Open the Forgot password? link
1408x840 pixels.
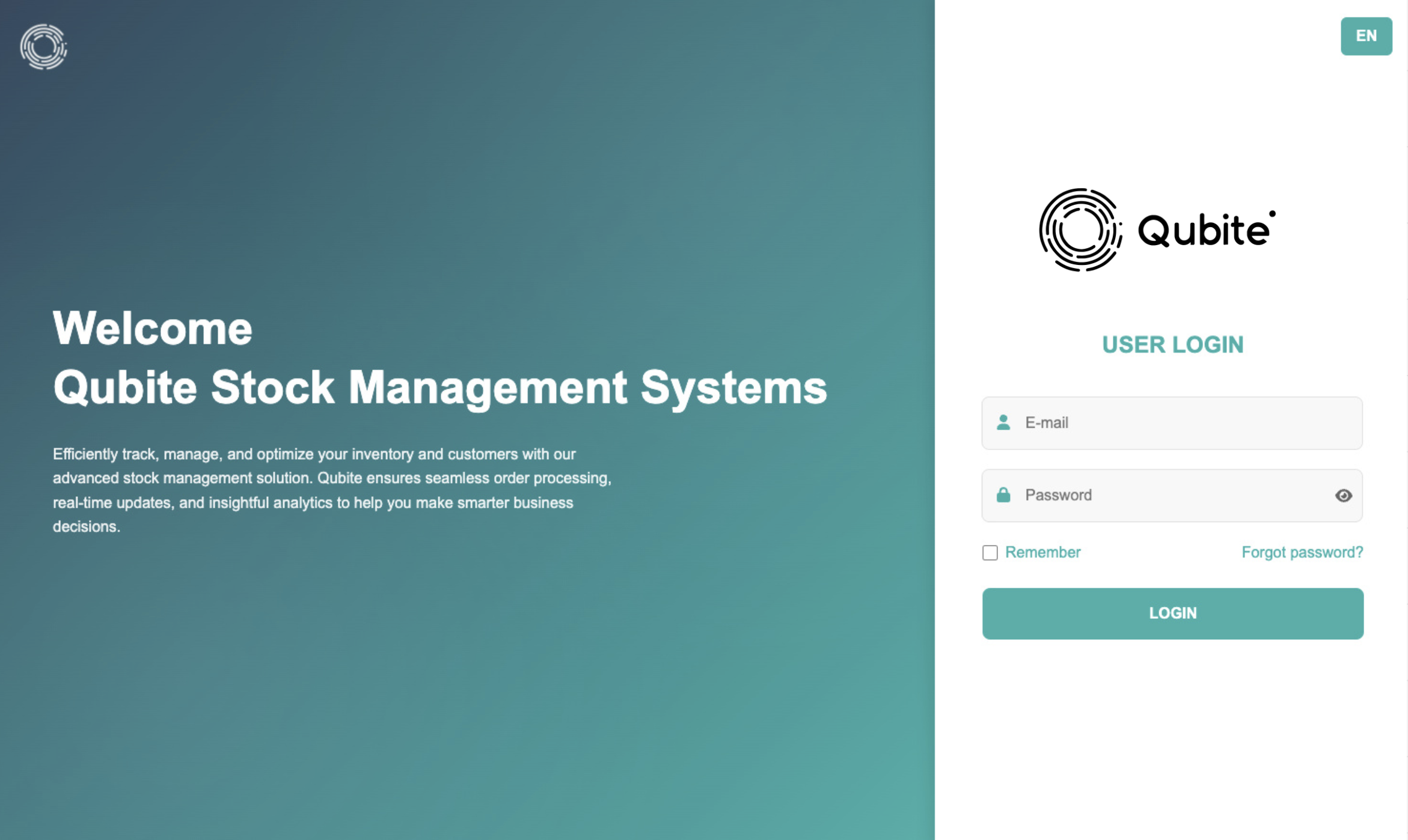(x=1302, y=552)
